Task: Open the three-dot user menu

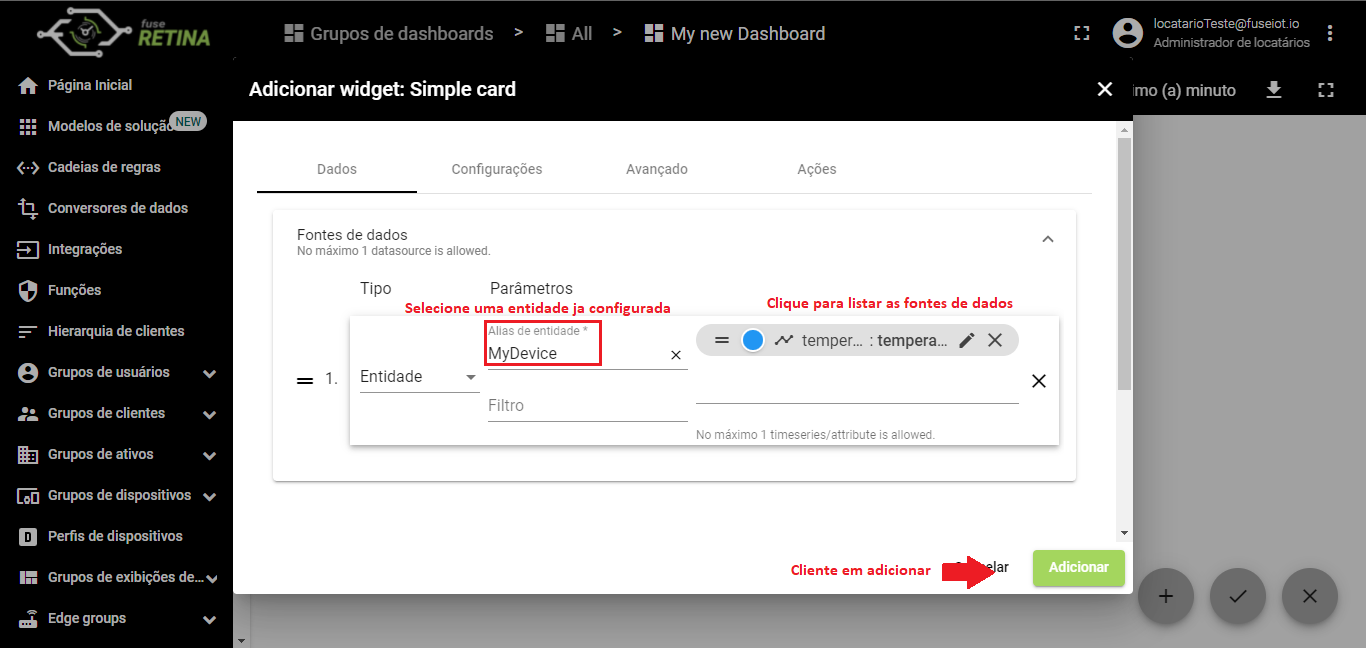Action: [x=1330, y=33]
